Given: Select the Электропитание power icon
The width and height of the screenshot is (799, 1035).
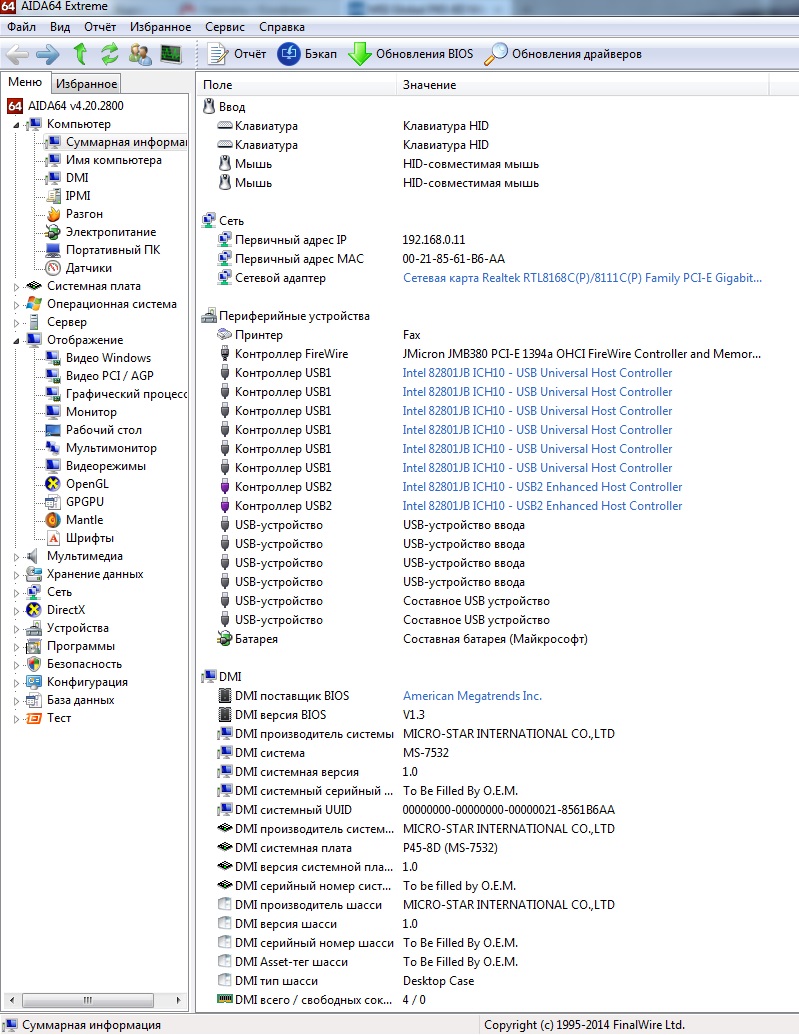Looking at the screenshot, I should [x=53, y=232].
